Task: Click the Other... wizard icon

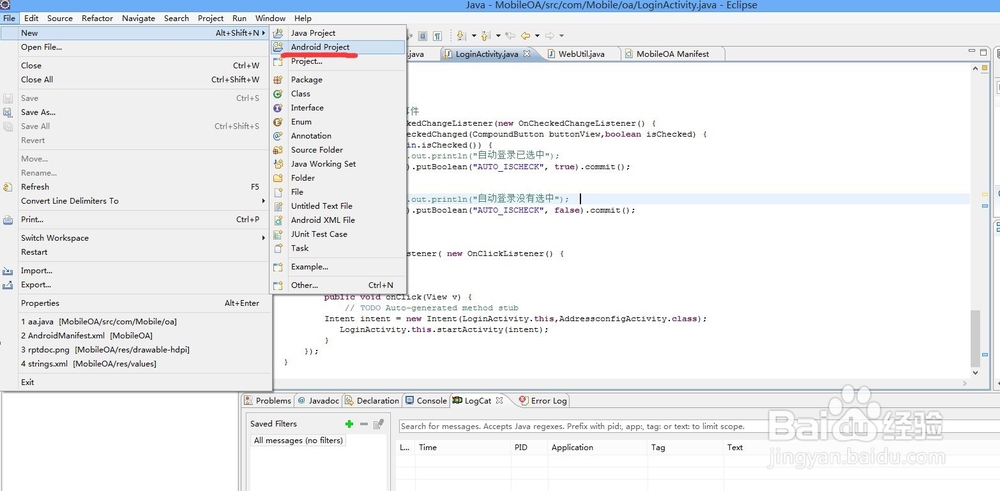Action: point(278,286)
